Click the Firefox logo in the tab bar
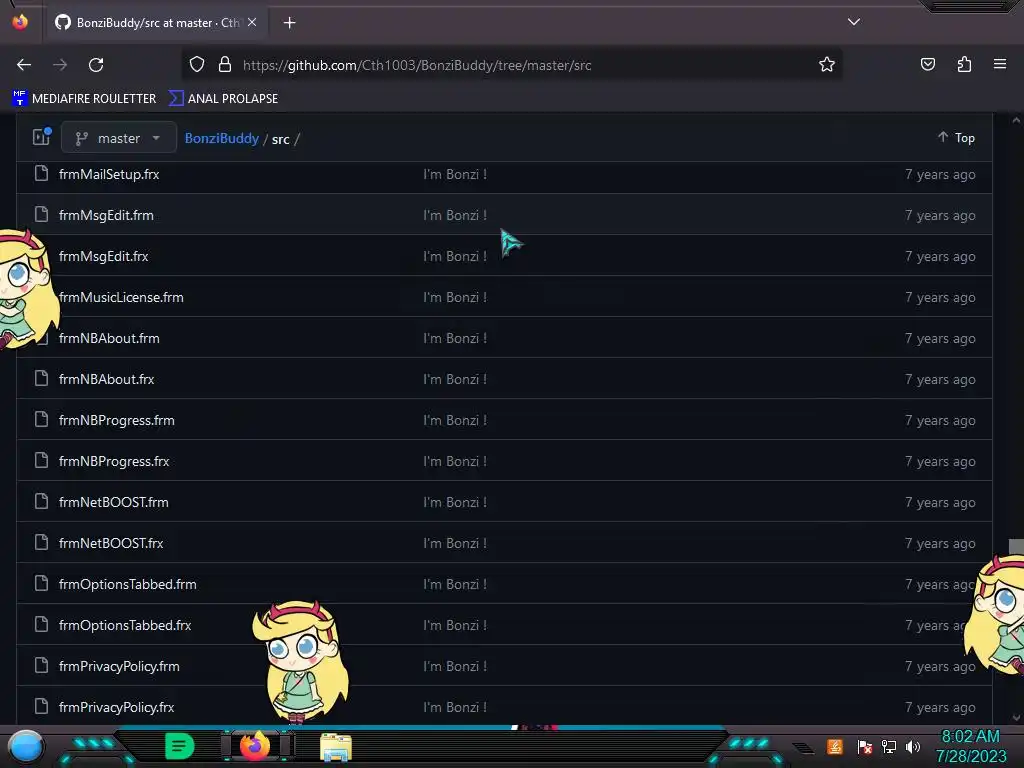Image resolution: width=1024 pixels, height=768 pixels. pos(20,22)
